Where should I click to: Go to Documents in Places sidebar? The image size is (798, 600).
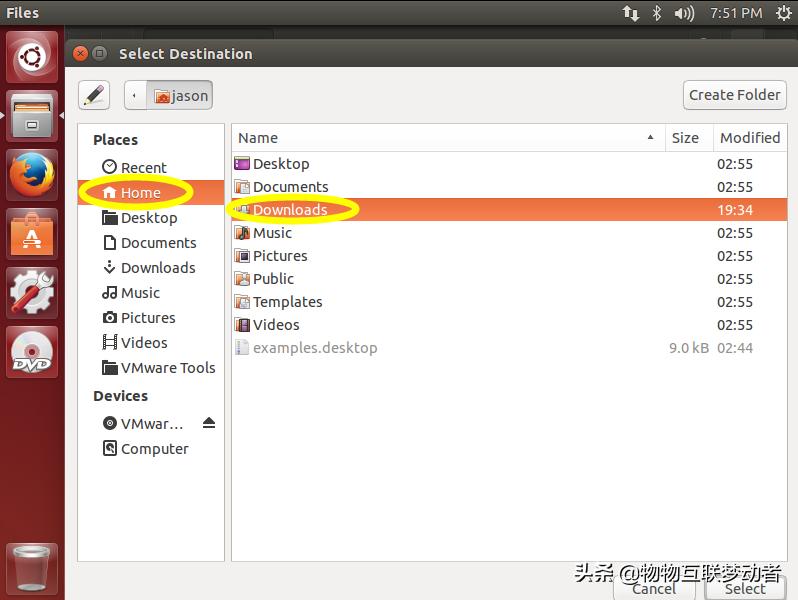tap(151, 243)
